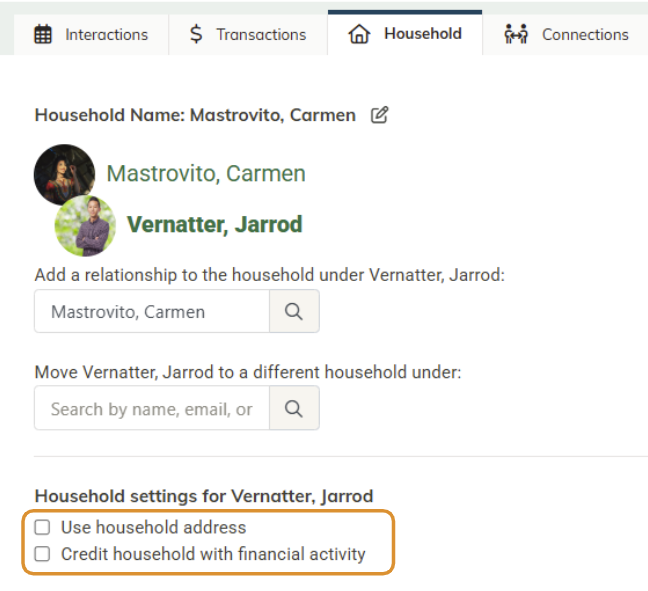Click the edit household name pencil icon
The height and width of the screenshot is (591, 648).
tap(379, 115)
